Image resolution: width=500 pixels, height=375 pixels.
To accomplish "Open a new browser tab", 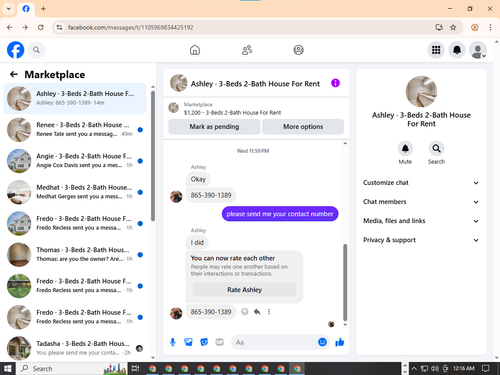I will (43, 9).
